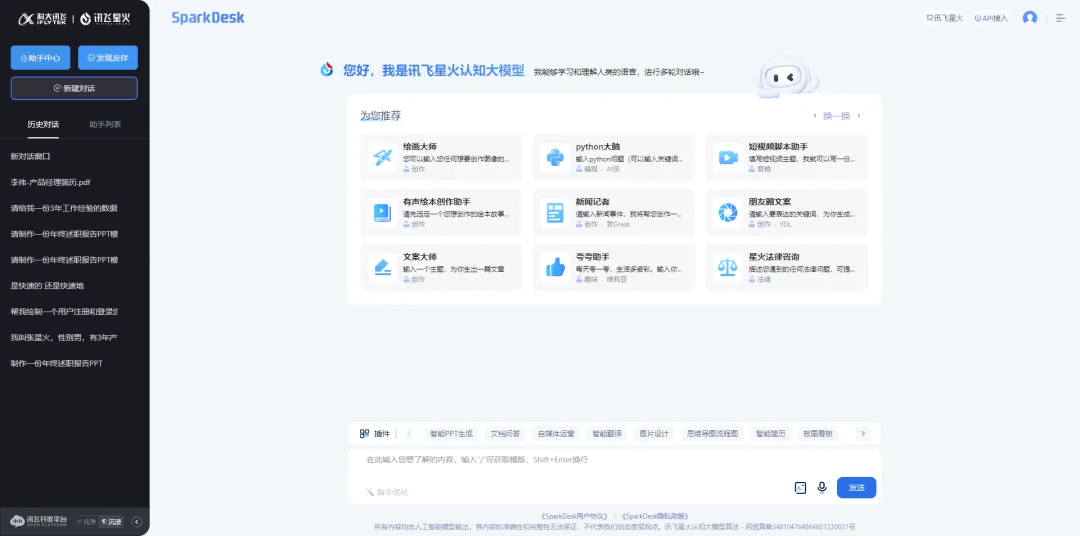The image size is (1080, 536).
Task: Switch to the 历史对话 tab
Action: 43,125
